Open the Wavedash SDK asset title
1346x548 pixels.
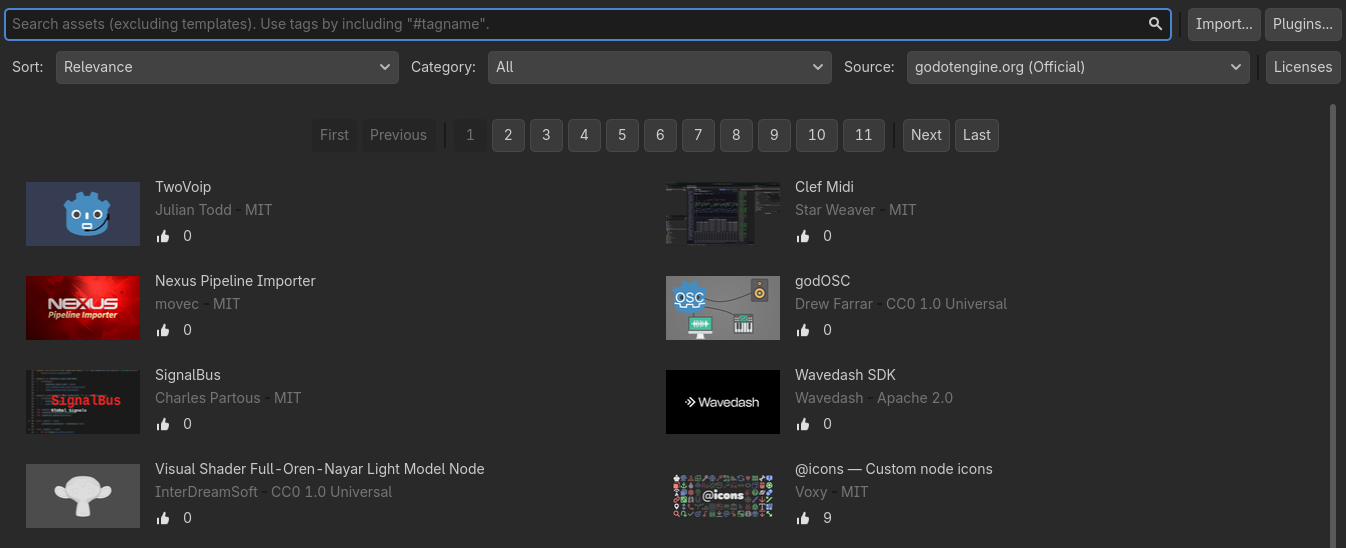pos(845,375)
